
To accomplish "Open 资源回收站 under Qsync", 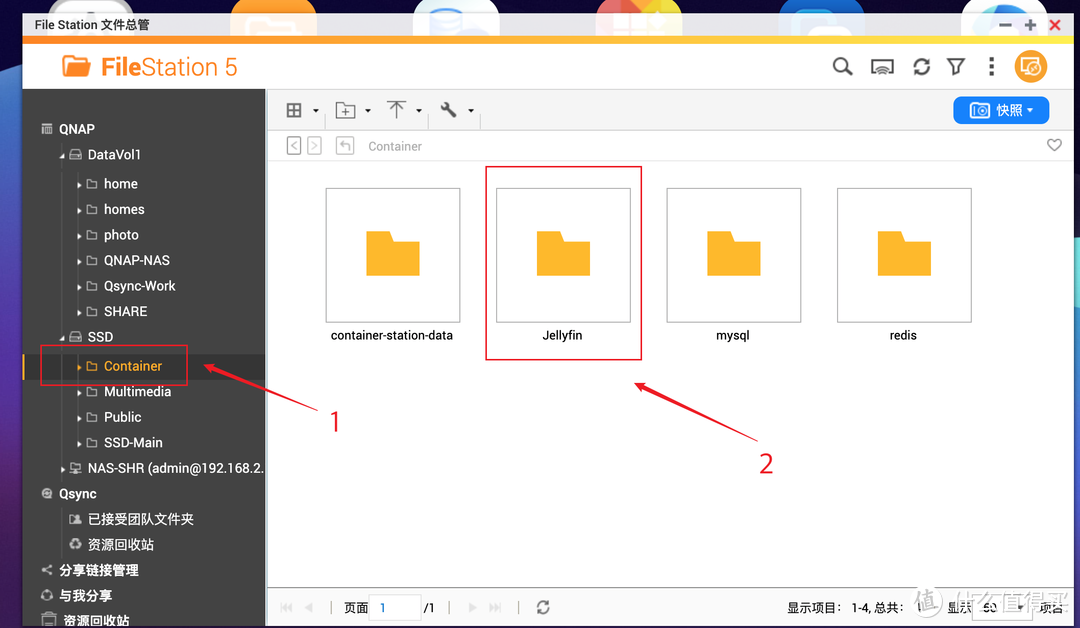I will (121, 545).
